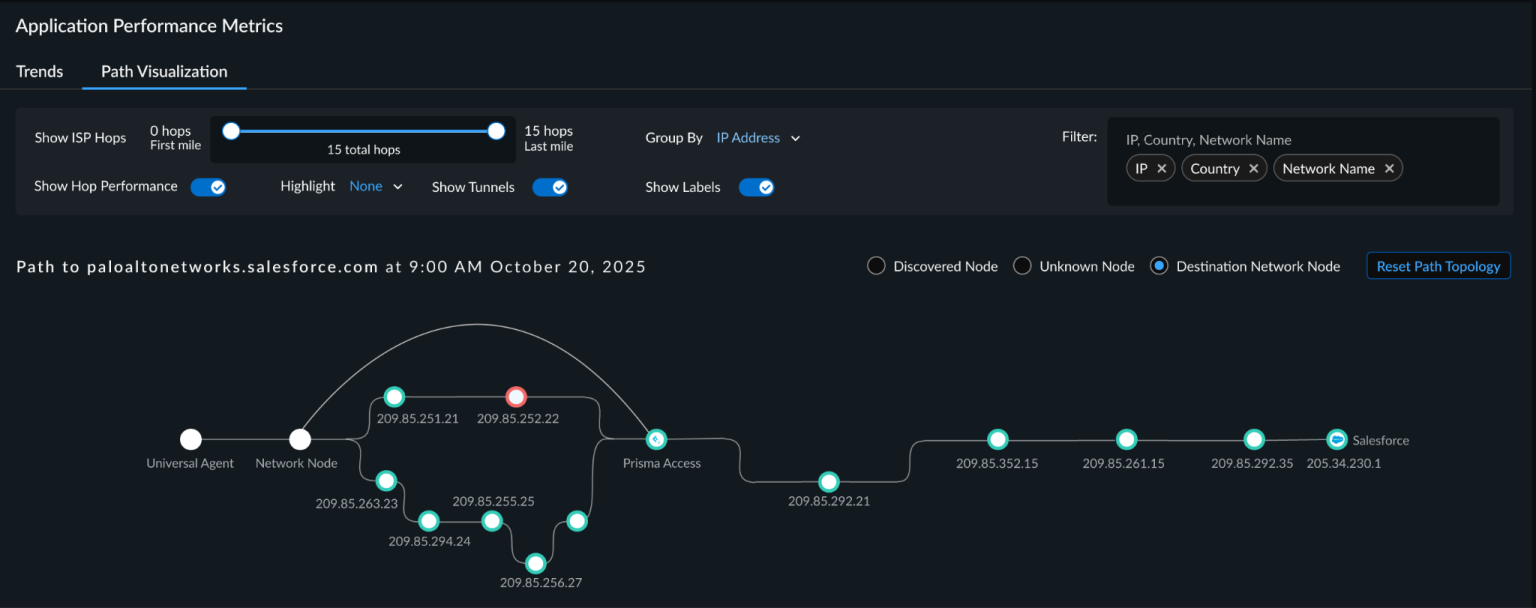Image resolution: width=1536 pixels, height=608 pixels.
Task: Click the path to paloaltonetworks.salesforce.com title
Action: pos(331,267)
